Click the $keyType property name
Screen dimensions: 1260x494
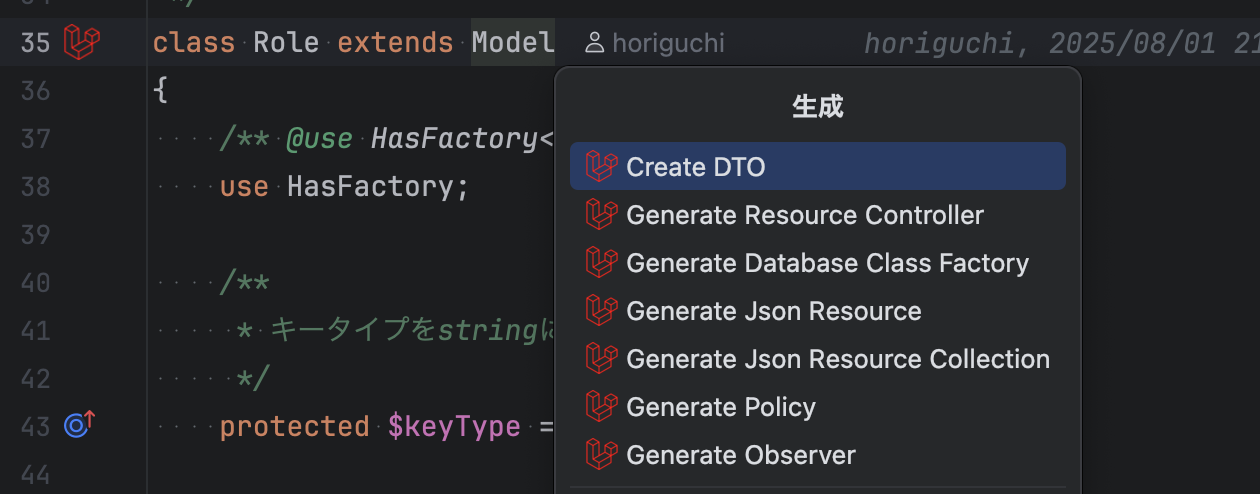coord(454,427)
